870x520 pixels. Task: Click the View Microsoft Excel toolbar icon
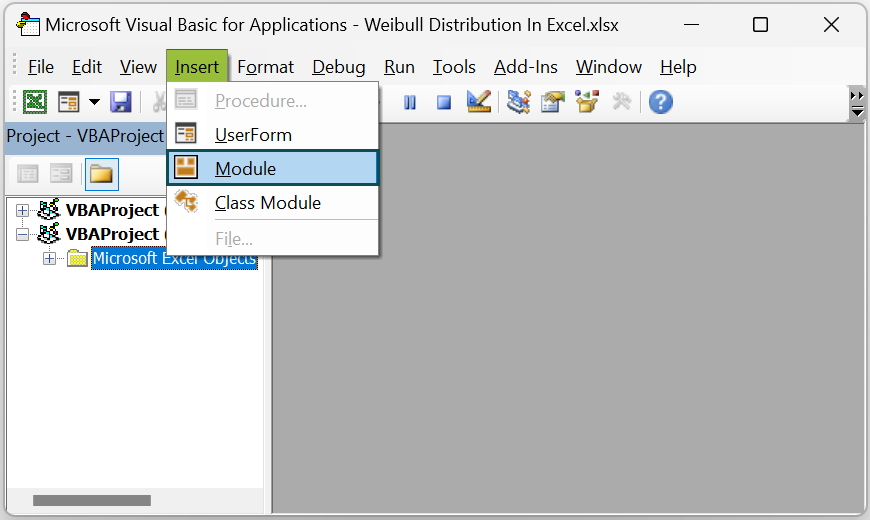click(x=35, y=102)
